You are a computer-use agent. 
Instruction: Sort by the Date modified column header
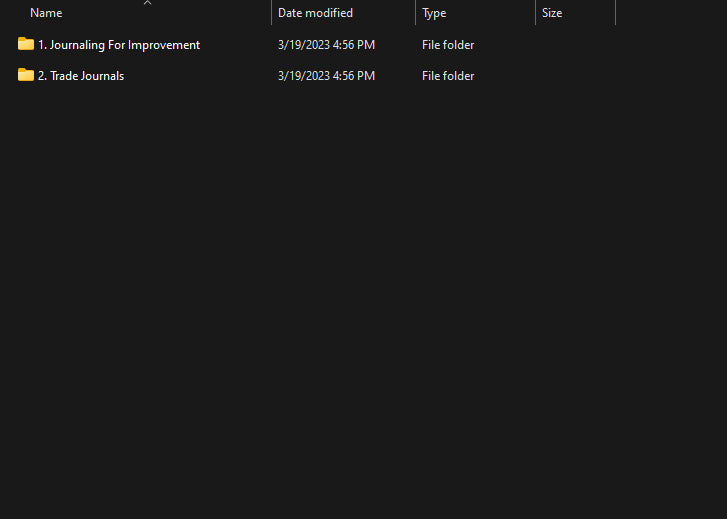315,13
